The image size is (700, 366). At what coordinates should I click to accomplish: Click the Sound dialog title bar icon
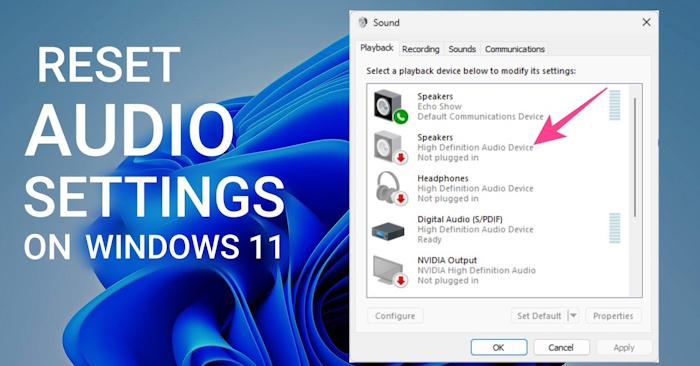click(x=363, y=22)
